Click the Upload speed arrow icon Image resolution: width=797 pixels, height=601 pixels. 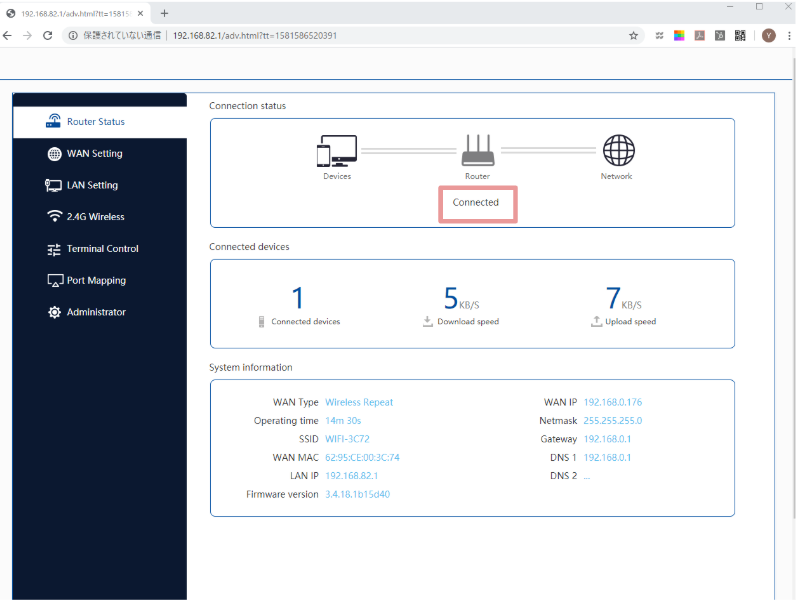(596, 321)
